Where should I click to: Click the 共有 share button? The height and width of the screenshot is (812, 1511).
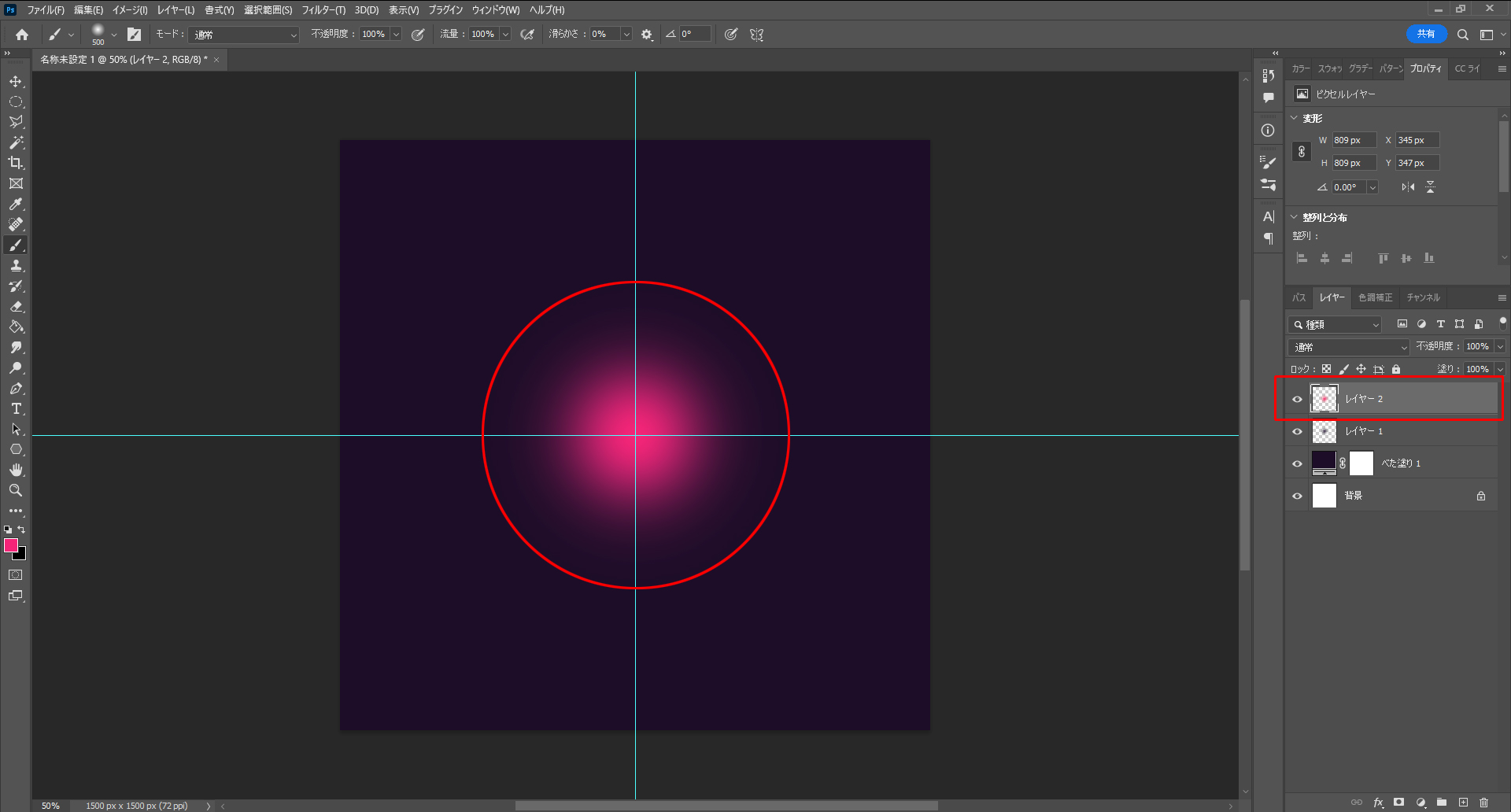[x=1425, y=34]
